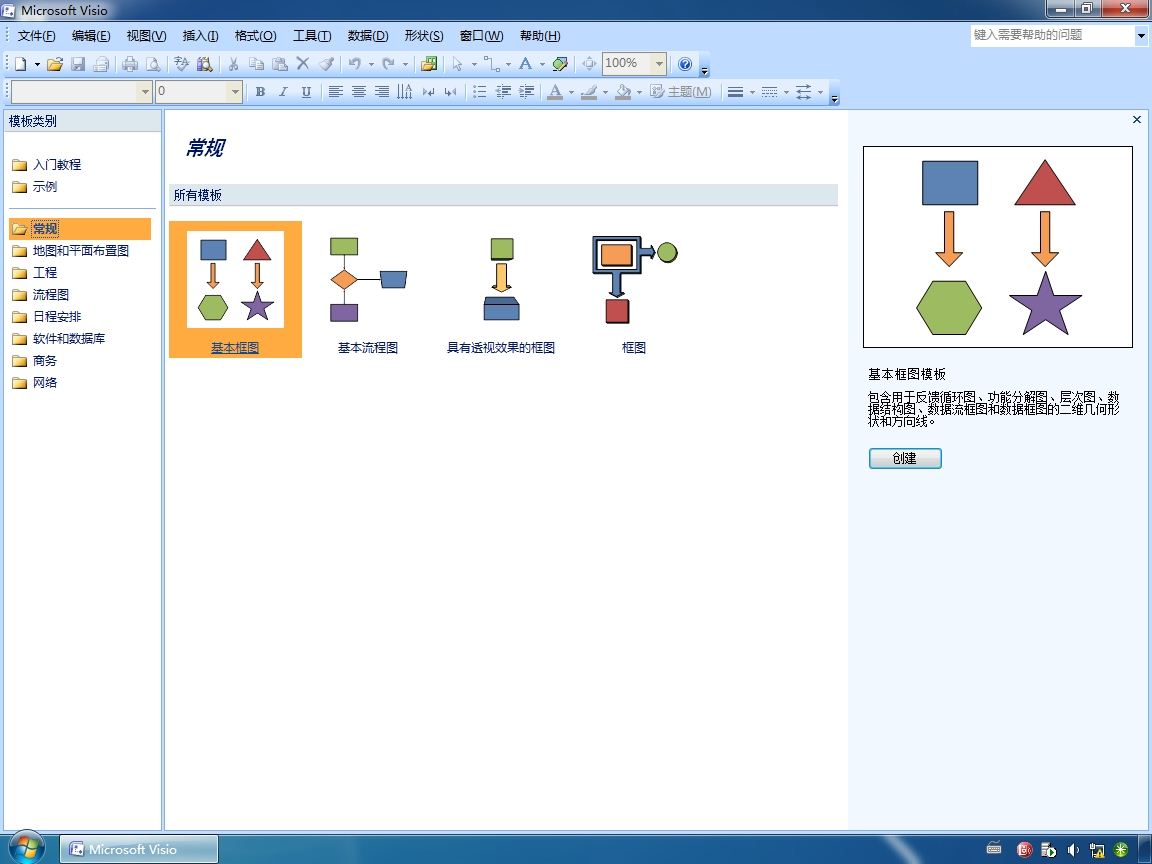This screenshot has height=864, width=1152.
Task: Apply the Line Color pen swatch
Action: [x=589, y=92]
